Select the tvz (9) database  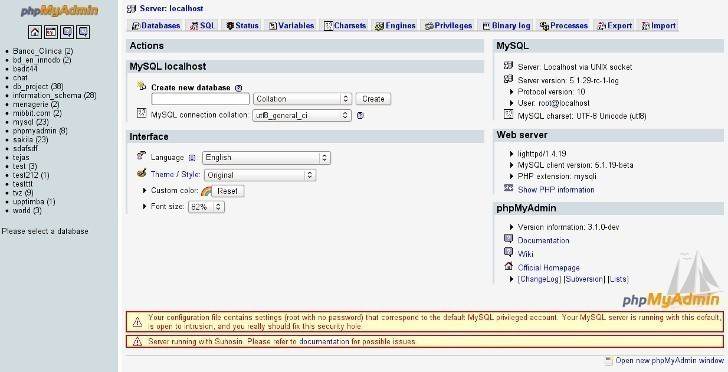[23, 193]
